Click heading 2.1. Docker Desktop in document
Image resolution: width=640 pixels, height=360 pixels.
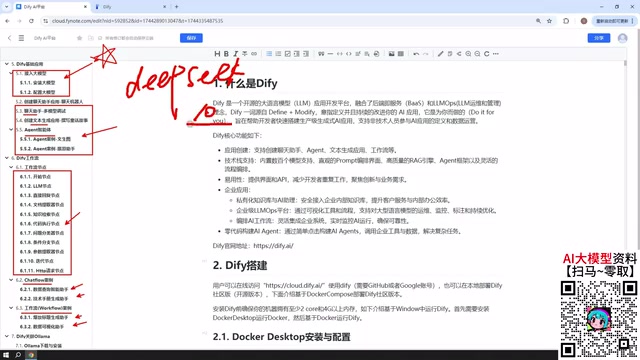282,337
